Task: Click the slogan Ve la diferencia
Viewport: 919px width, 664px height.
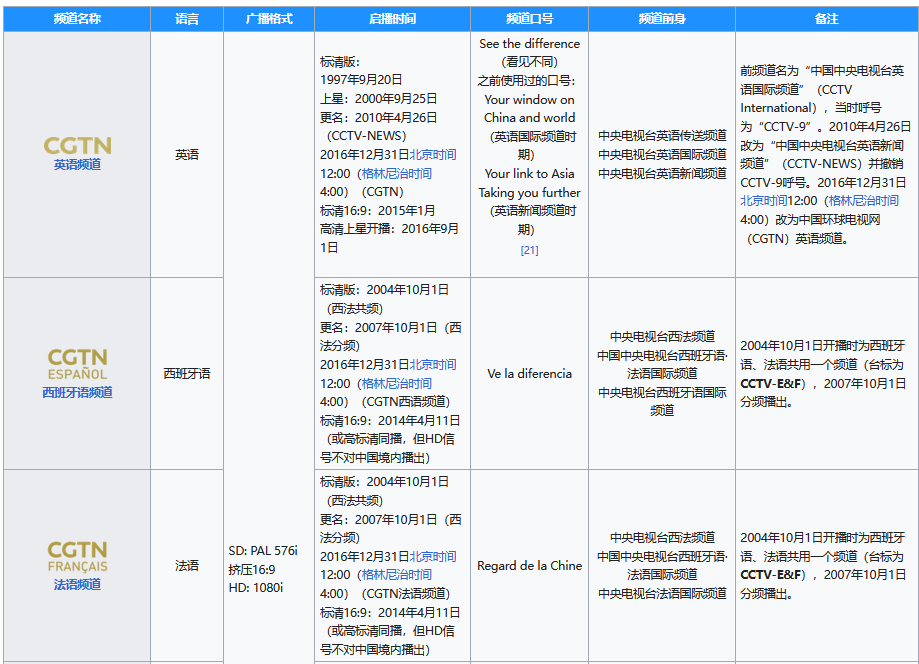Action: pyautogui.click(x=529, y=373)
